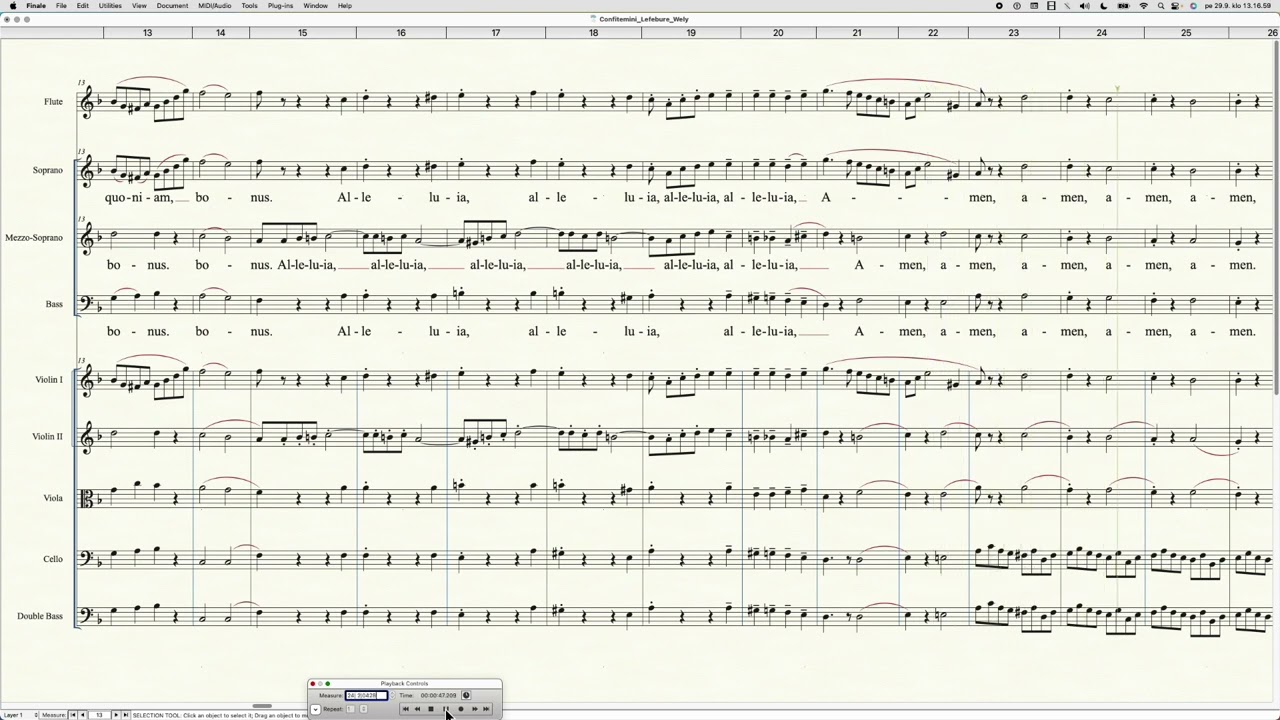Click the Wi-Fi status icon
Screen dimensions: 1280x720
click(x=1144, y=6)
